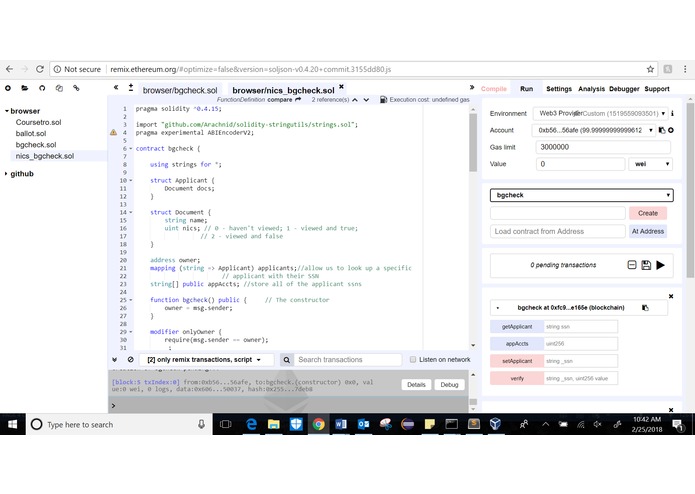This screenshot has height=494, width=695.
Task: Copy the bgcheck instance address with the clipboard icon
Action: pyautogui.click(x=645, y=307)
